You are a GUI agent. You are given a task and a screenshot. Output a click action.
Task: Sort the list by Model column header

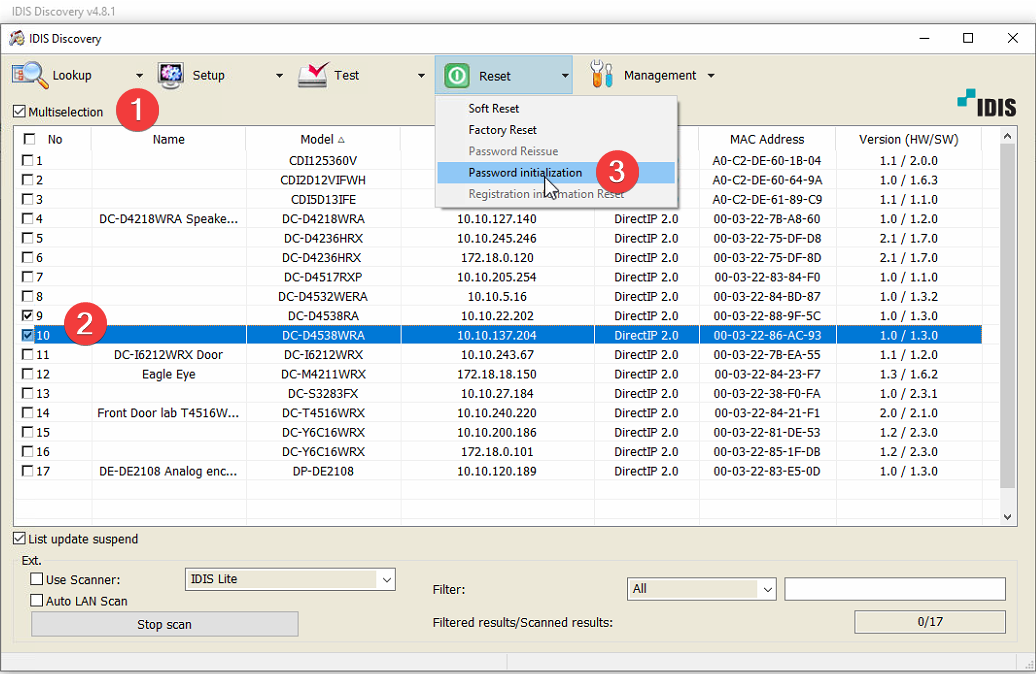click(x=322, y=139)
